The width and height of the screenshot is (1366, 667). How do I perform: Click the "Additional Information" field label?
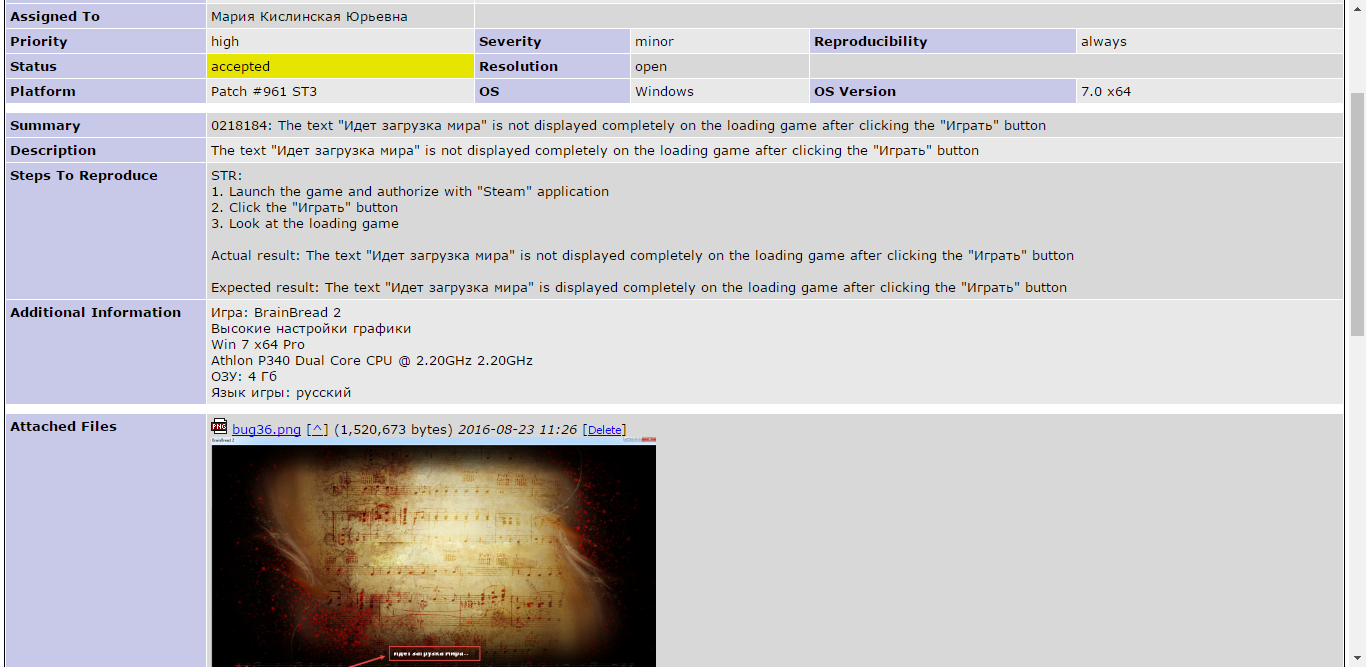click(x=96, y=313)
